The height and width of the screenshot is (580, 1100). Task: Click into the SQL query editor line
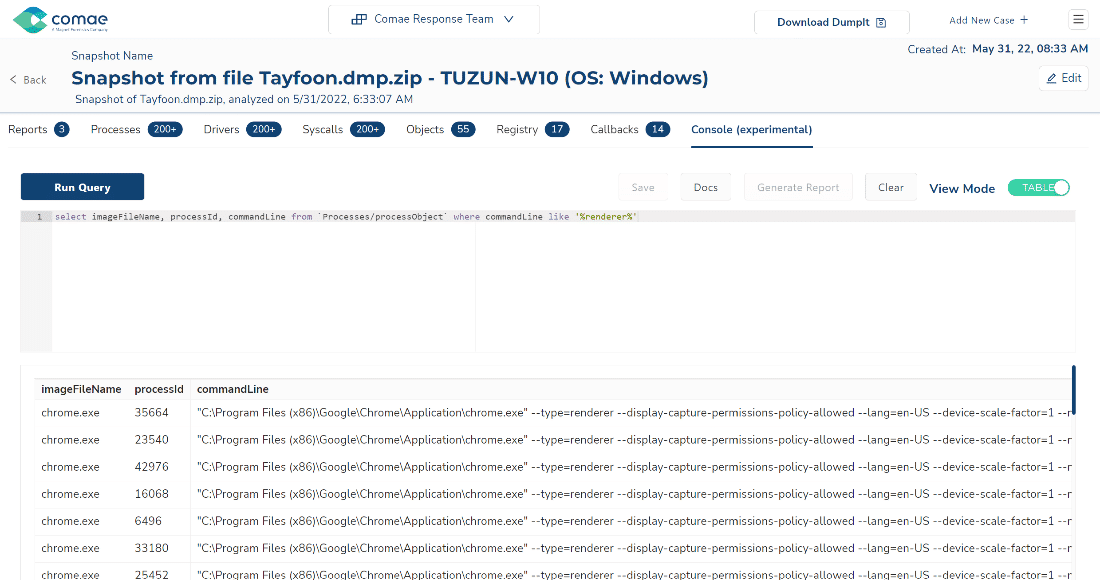tap(563, 217)
